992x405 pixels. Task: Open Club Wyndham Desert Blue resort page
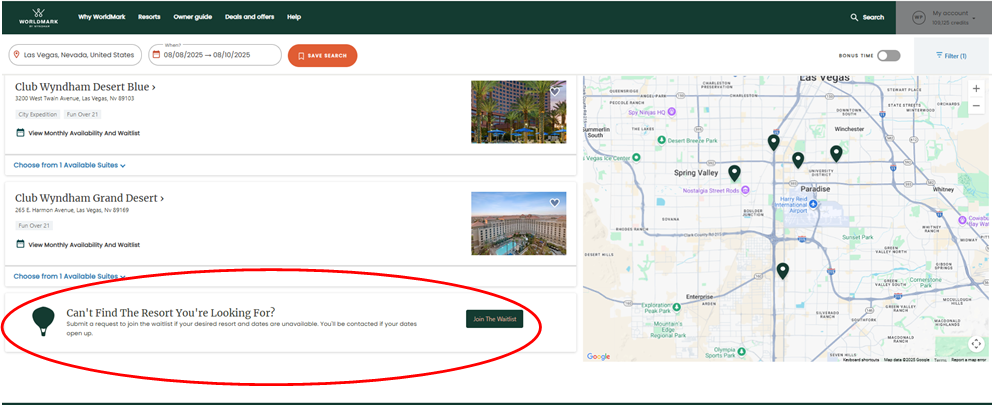coord(85,87)
